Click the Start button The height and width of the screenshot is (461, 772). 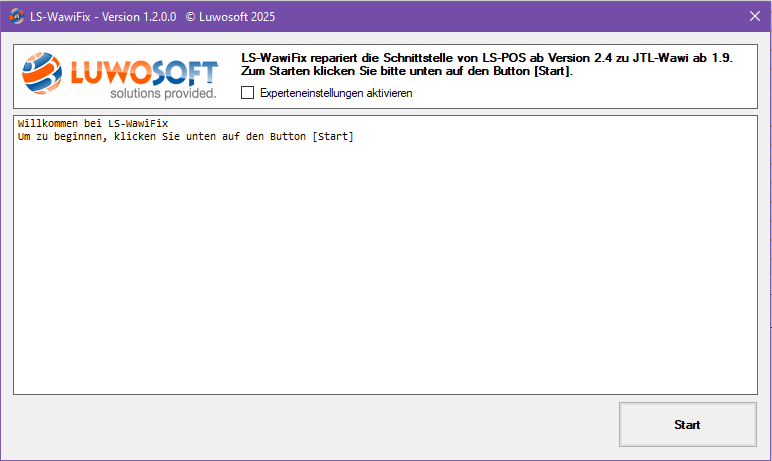687,425
